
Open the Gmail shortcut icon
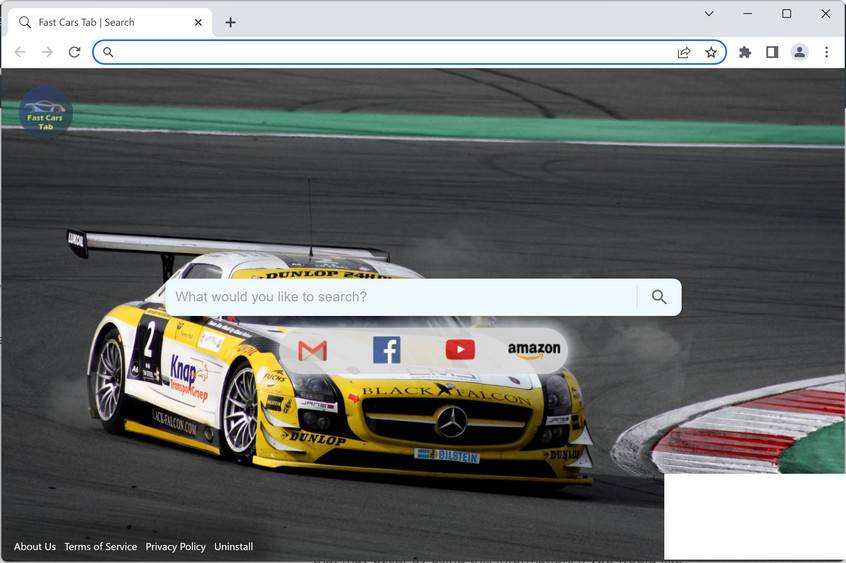click(312, 351)
